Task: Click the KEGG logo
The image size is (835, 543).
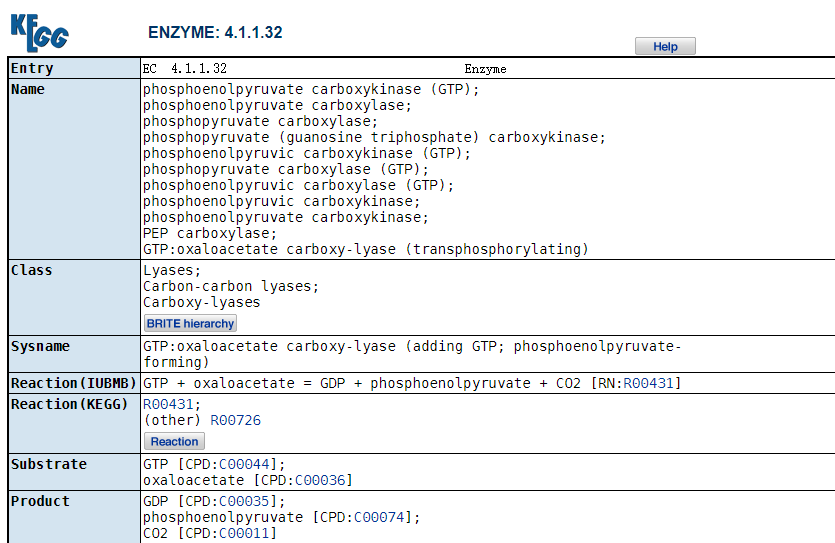Action: [39, 32]
